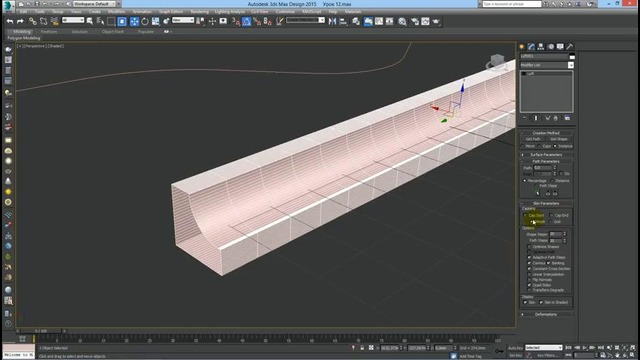Activate the Select Object tool
Viewport: 640px width, 360px height.
(x=90, y=21)
